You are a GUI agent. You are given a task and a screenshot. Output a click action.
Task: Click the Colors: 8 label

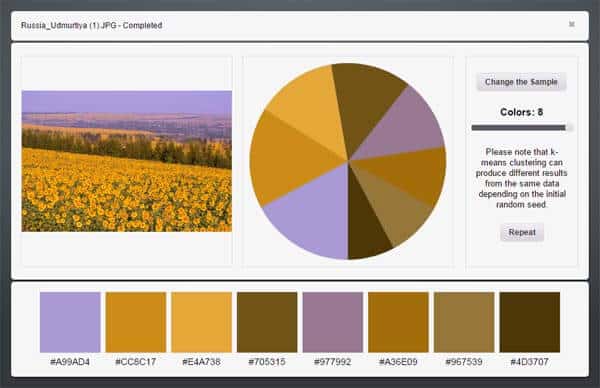522,112
